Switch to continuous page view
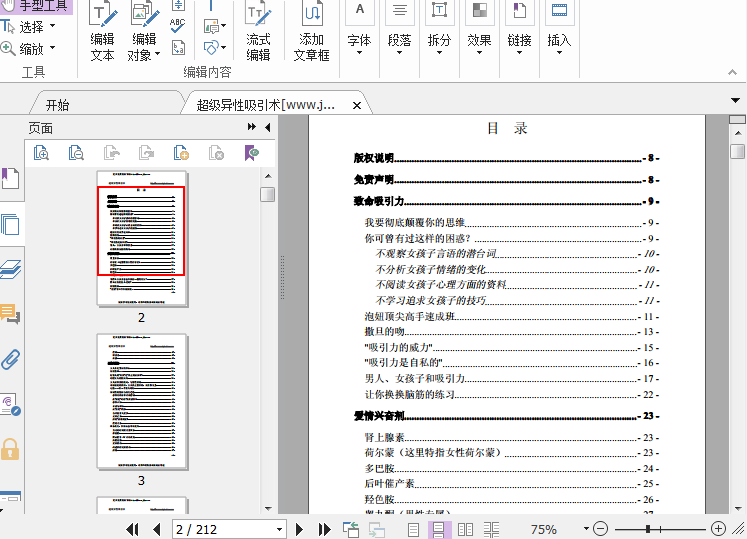 point(439,529)
